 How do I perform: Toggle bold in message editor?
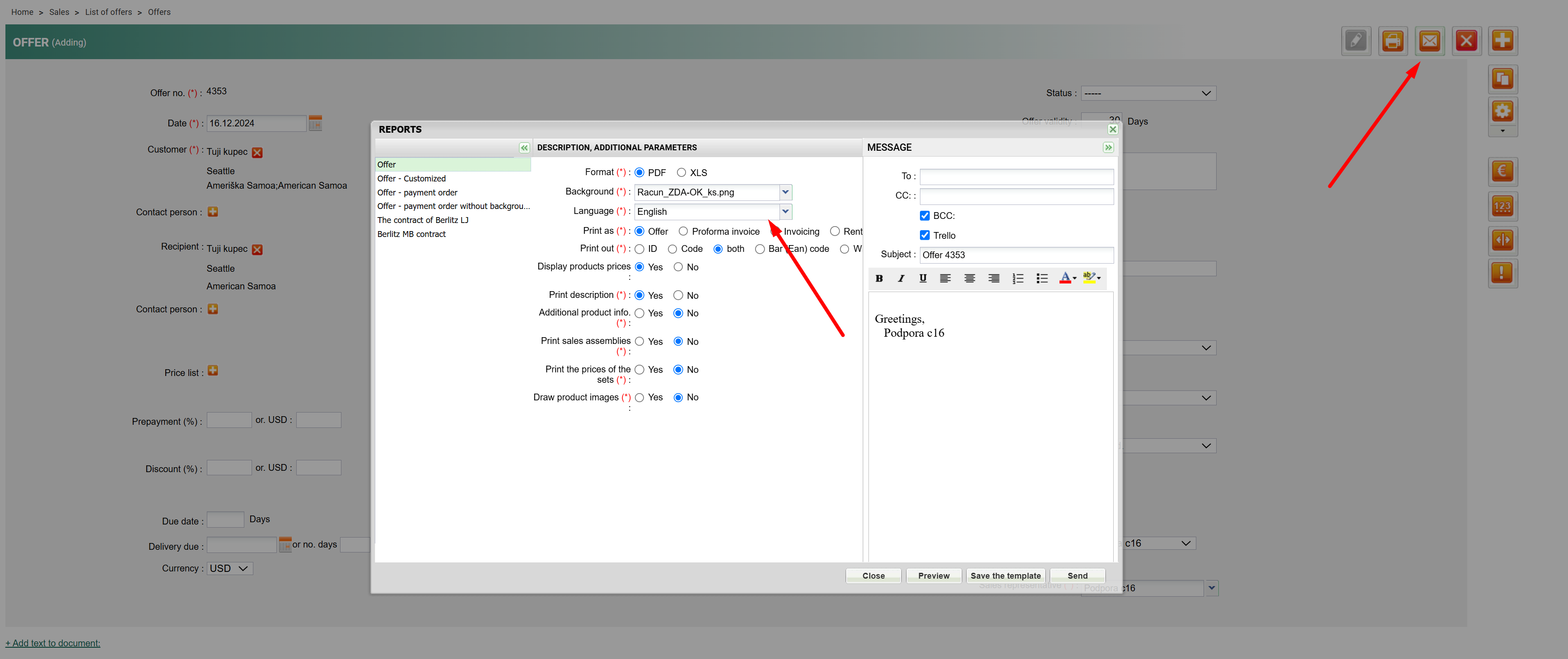pyautogui.click(x=878, y=278)
